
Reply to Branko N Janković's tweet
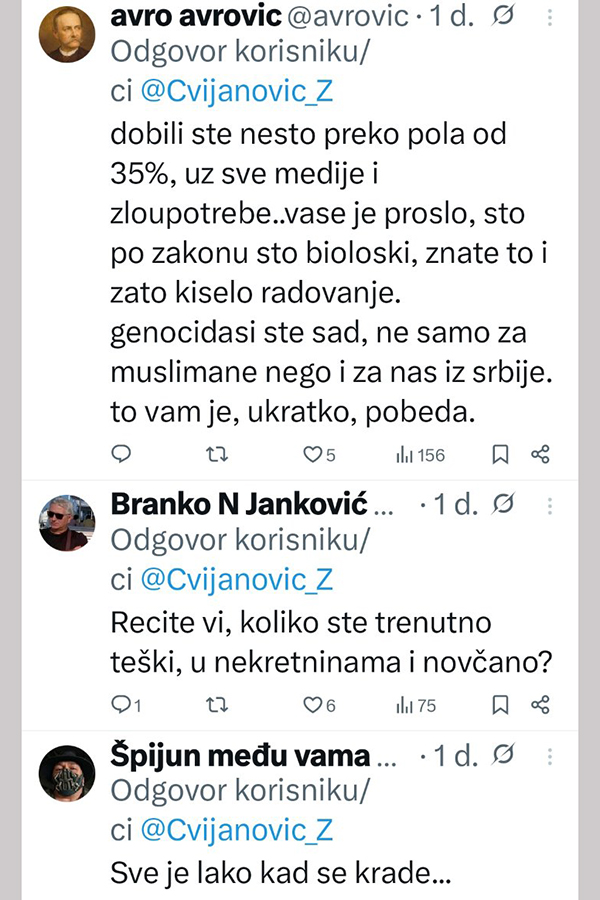click(x=121, y=705)
